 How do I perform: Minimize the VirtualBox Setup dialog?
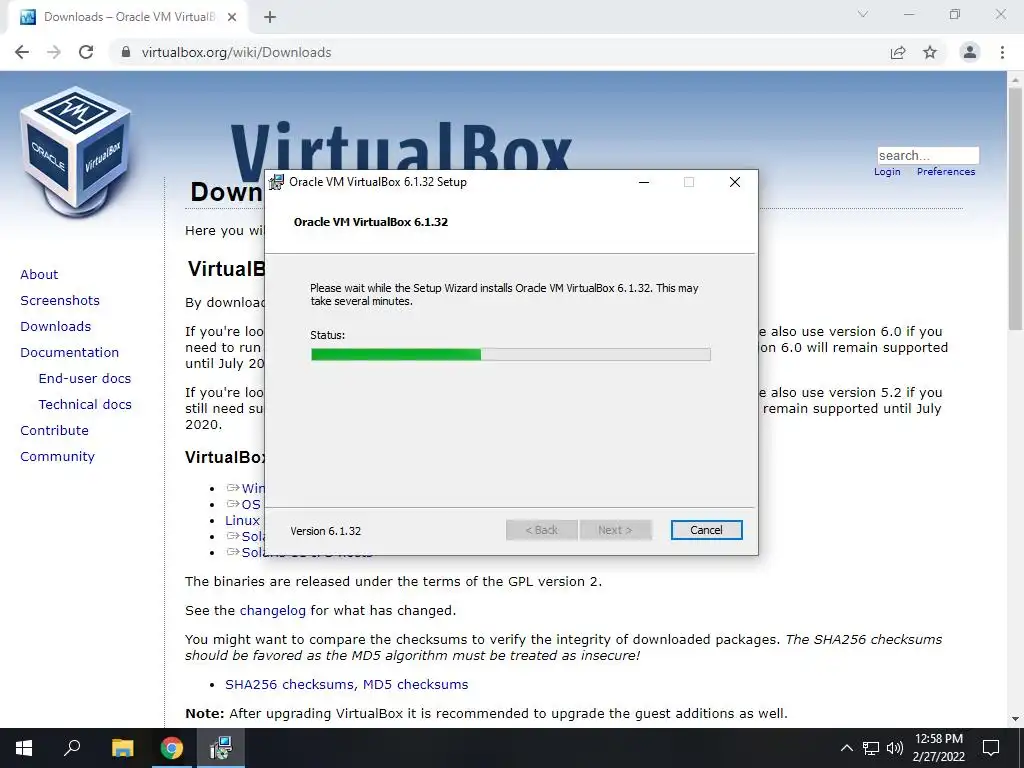coord(644,182)
